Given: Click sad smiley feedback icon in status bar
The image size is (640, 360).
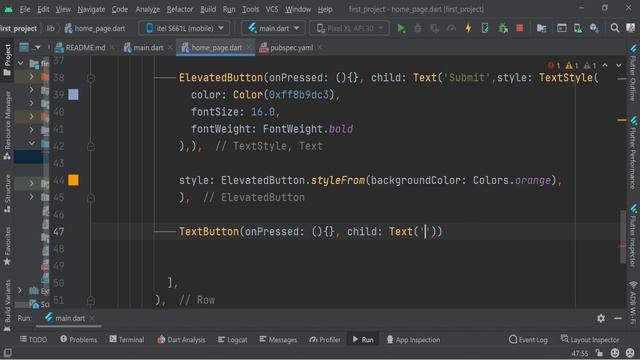Looking at the screenshot, I should click(630, 353).
